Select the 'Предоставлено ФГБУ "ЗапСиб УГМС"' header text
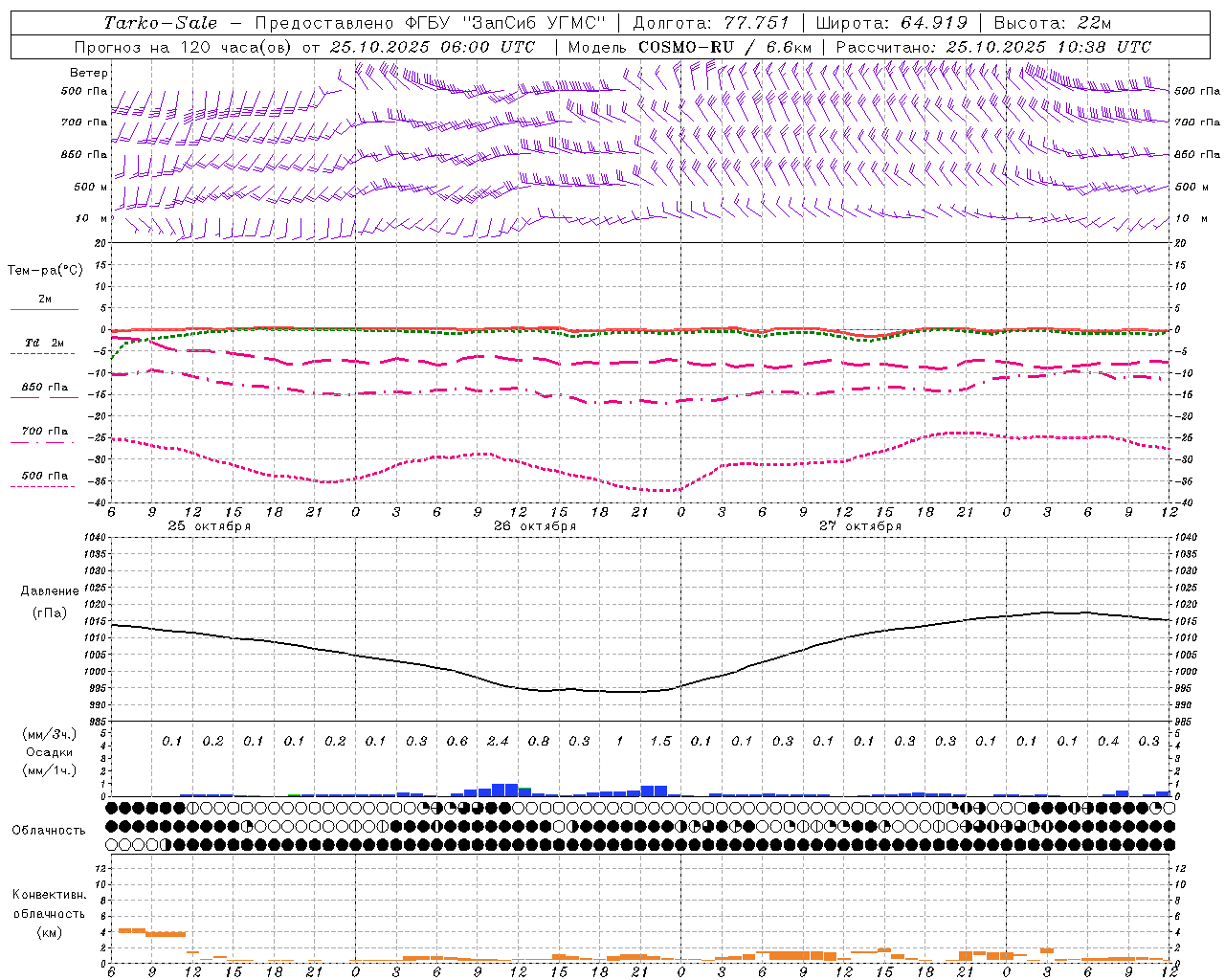The height and width of the screenshot is (980, 1225). [x=431, y=23]
